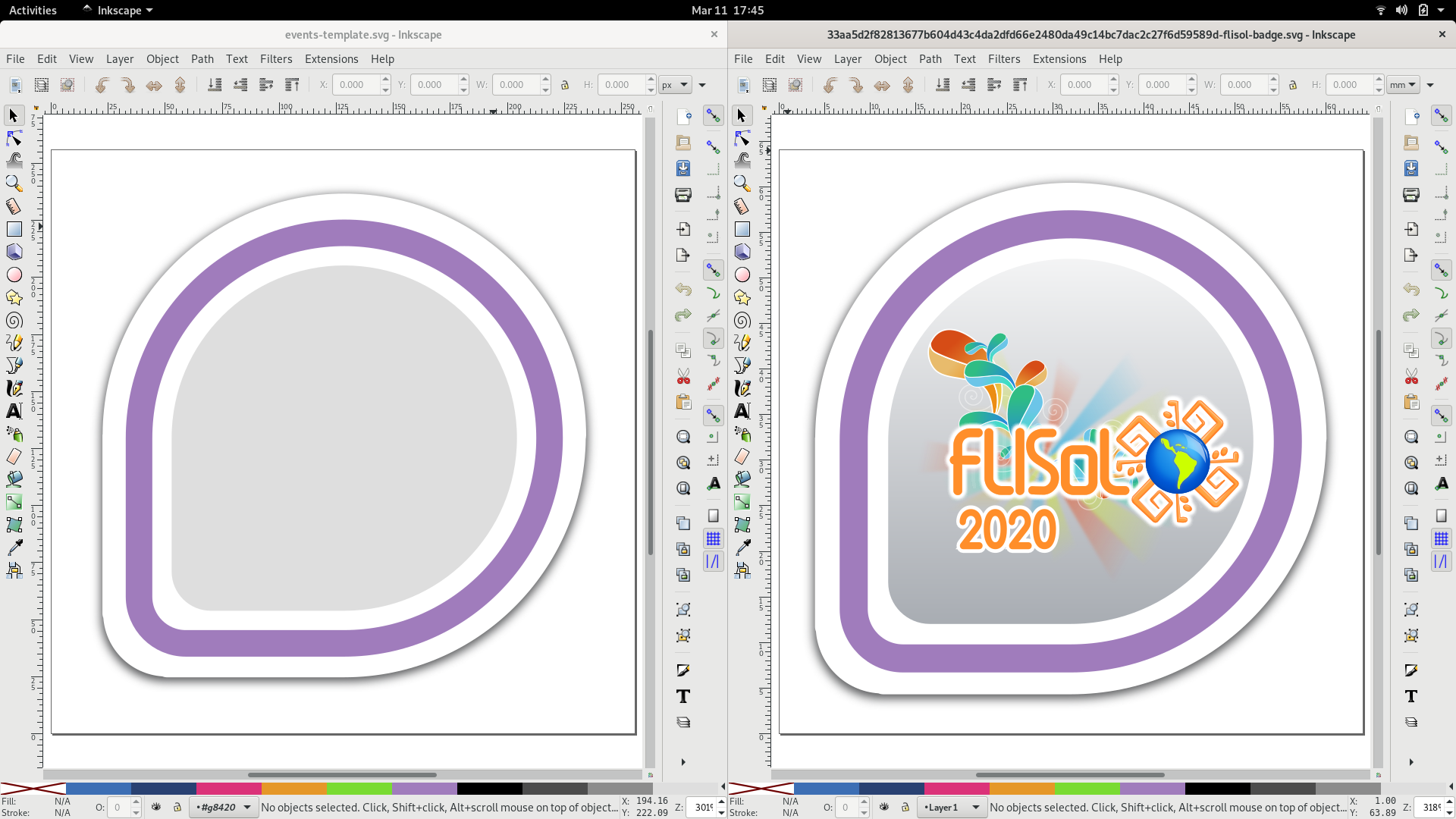Viewport: 1456px width, 819px height.
Task: Open the Extensions menu in right window
Action: [1059, 59]
